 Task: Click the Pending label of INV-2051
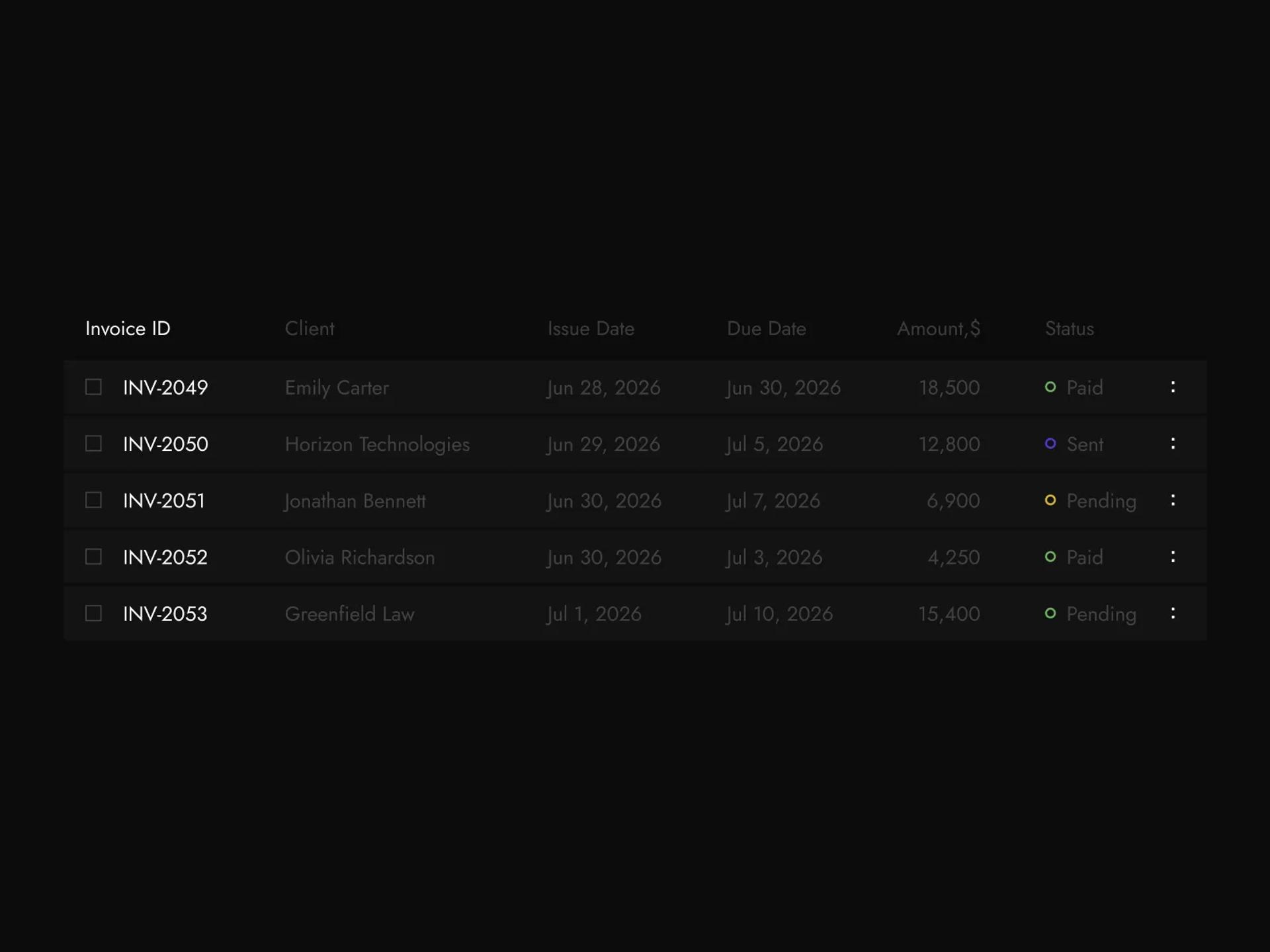tap(1101, 502)
